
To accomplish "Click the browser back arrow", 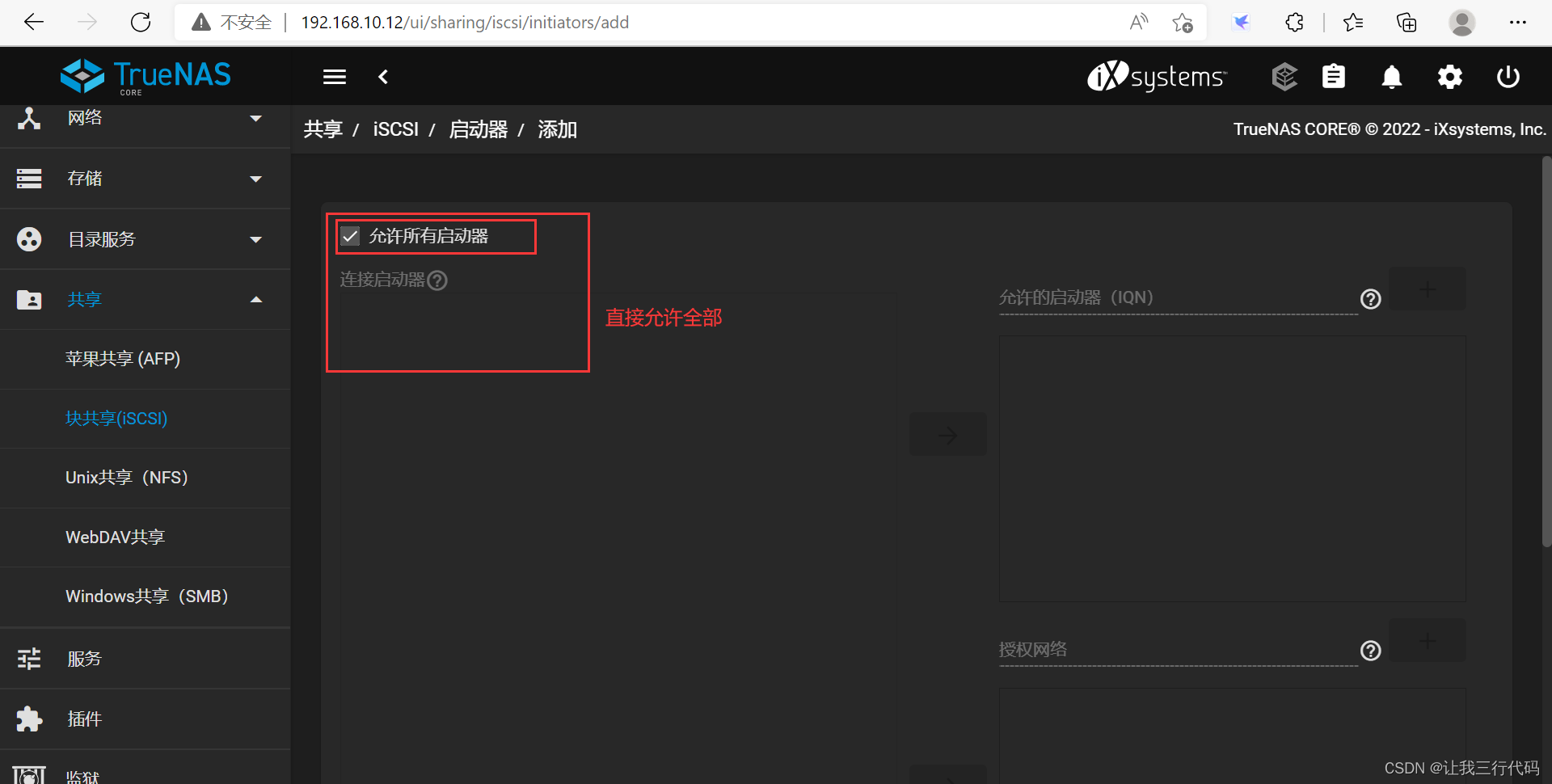I will pos(34,23).
